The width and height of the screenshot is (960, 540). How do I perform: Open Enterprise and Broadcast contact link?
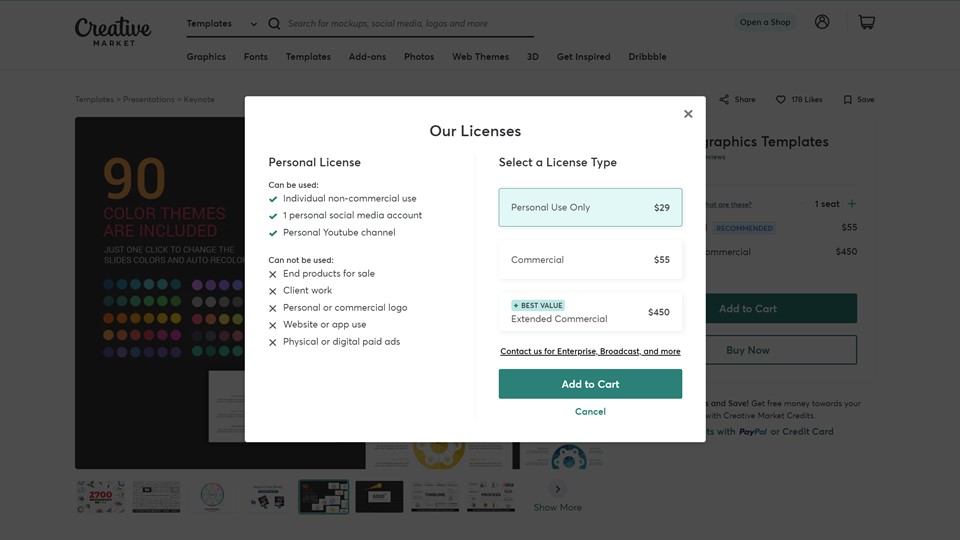(x=590, y=352)
